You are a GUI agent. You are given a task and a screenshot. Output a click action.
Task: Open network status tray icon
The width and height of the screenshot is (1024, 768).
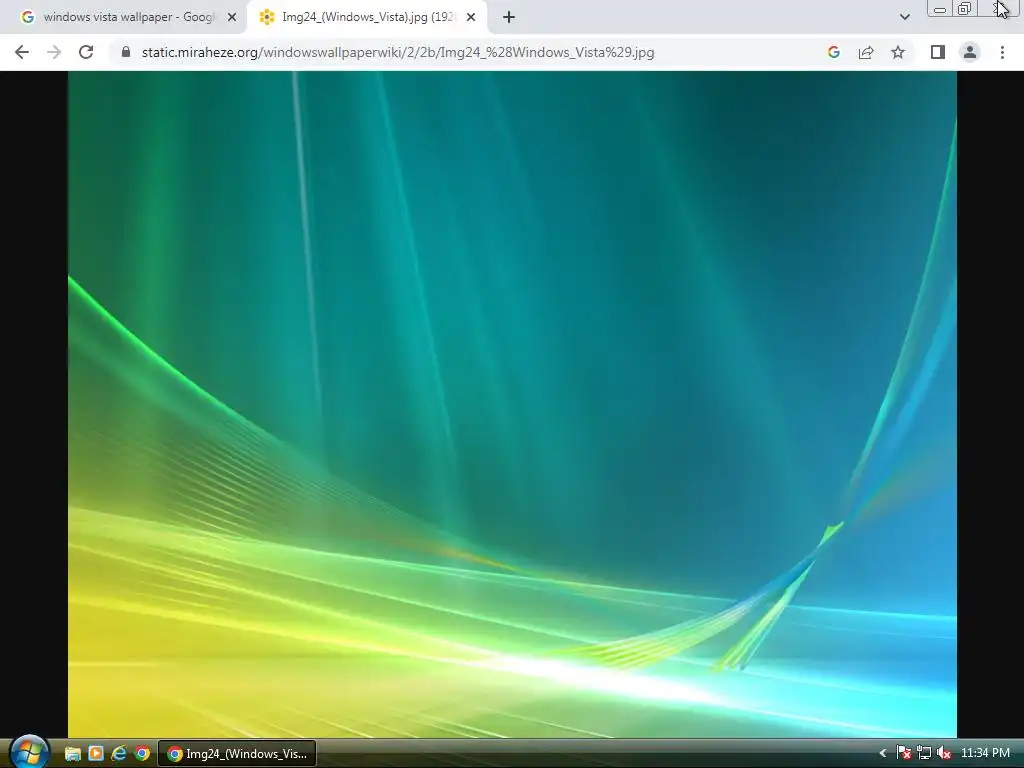pos(923,754)
